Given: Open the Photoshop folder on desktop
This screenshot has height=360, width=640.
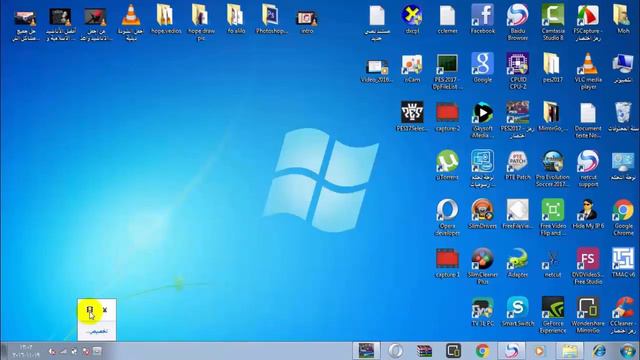Looking at the screenshot, I should 271,19.
